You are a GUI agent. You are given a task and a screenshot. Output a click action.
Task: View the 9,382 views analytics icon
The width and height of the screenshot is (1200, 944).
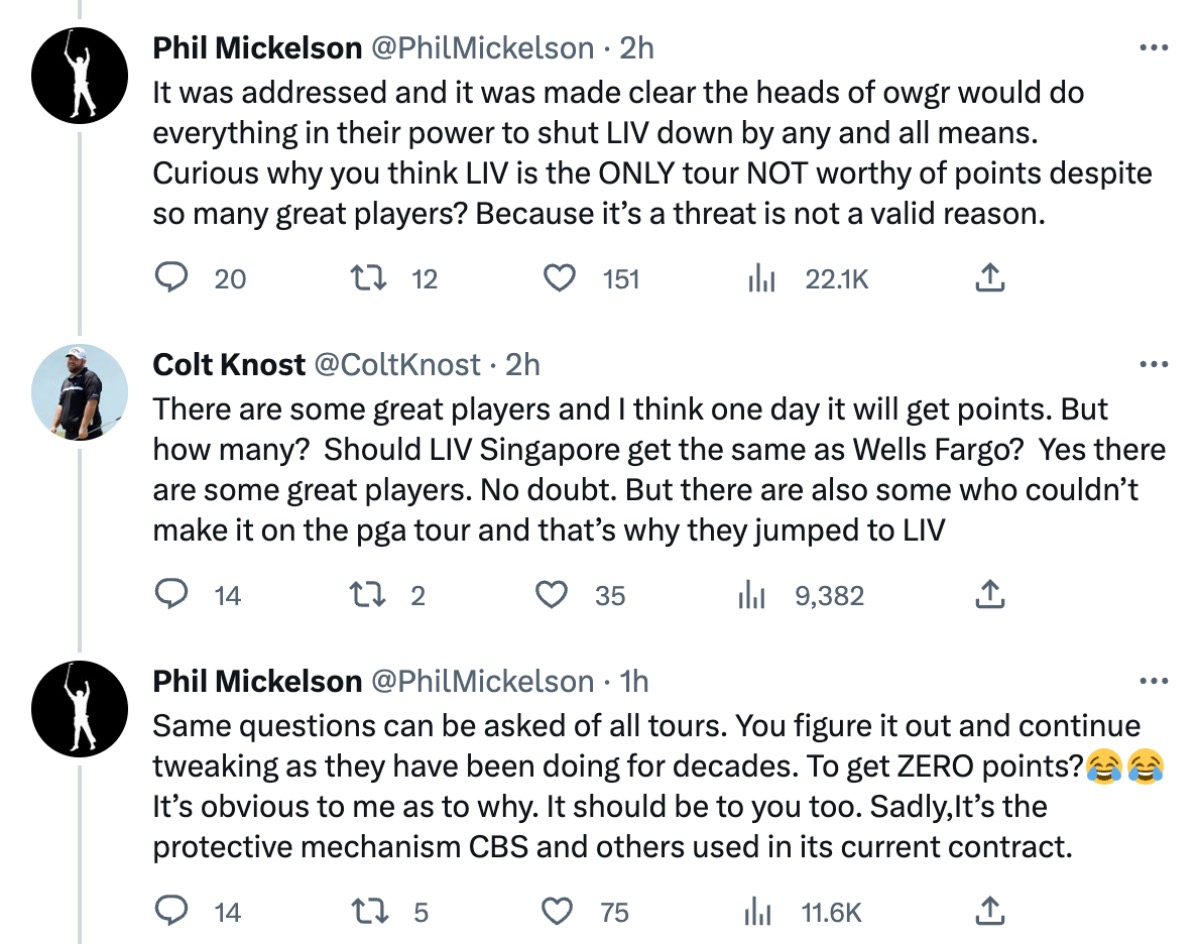click(751, 595)
